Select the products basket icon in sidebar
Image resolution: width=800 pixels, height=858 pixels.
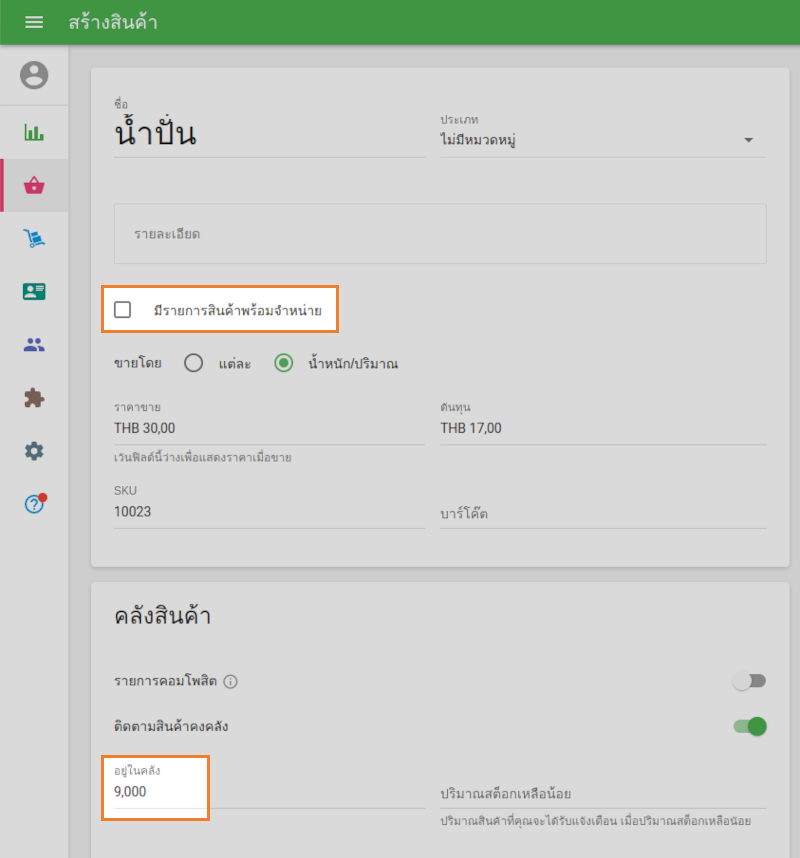(x=34, y=185)
